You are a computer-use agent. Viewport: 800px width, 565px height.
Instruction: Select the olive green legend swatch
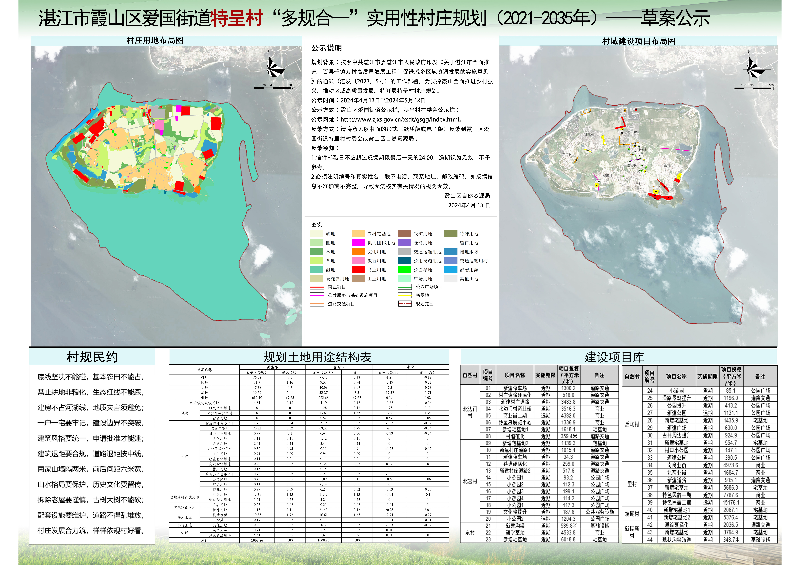(450, 232)
